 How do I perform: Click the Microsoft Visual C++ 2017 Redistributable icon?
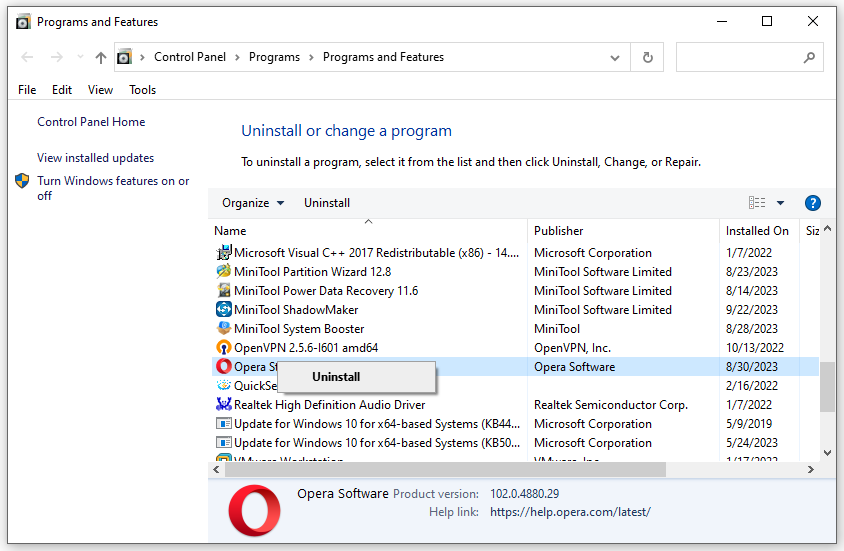(x=223, y=252)
